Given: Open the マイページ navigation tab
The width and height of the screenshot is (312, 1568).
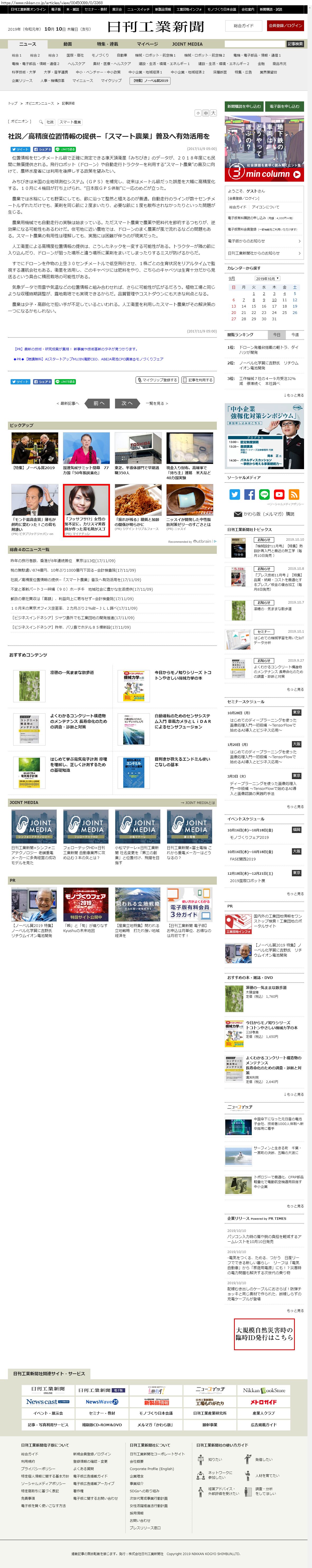Looking at the screenshot, I should pyautogui.click(x=148, y=44).
